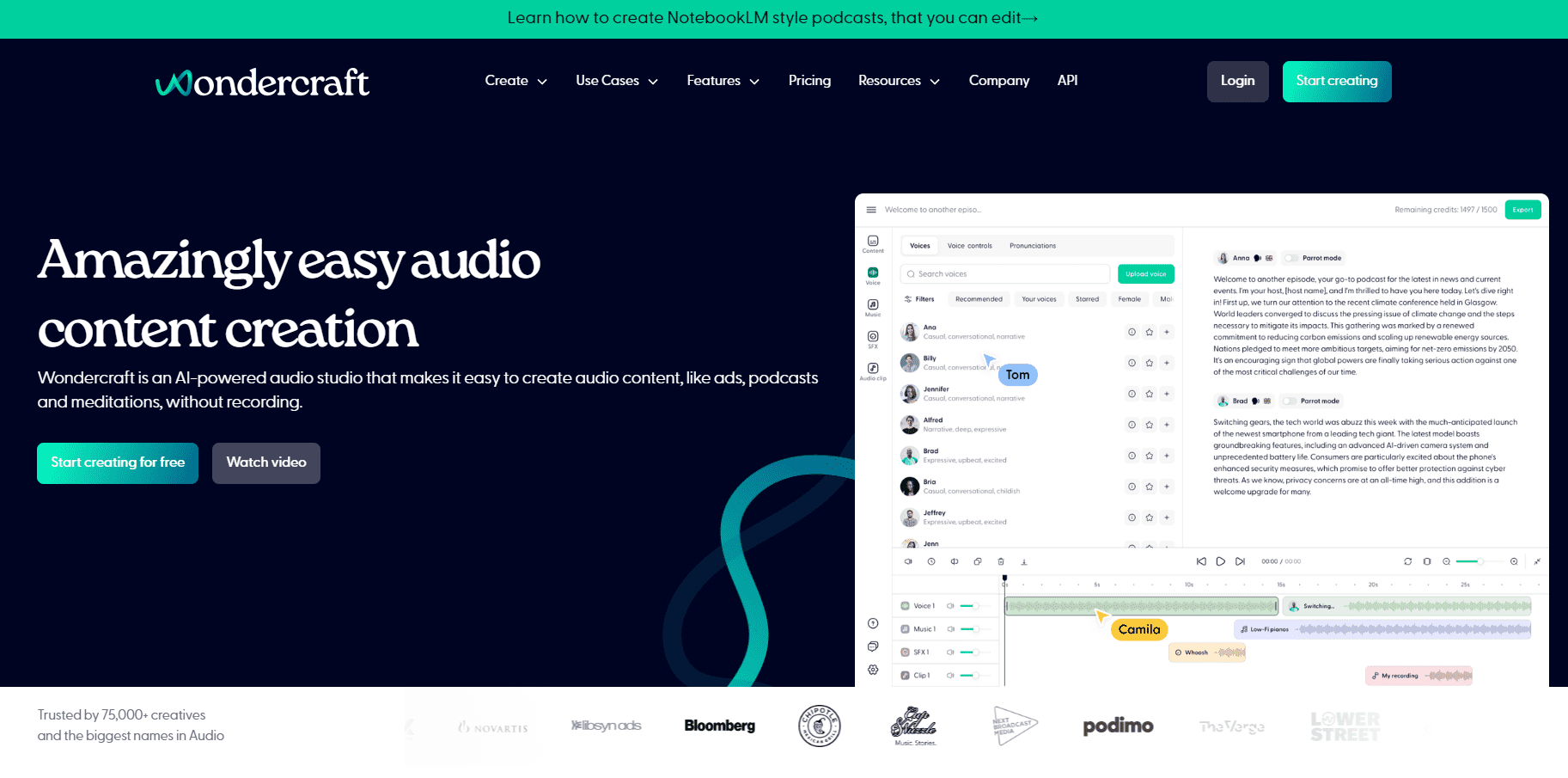Screen dimensions: 1568x778
Task: Open the chat feedback icon
Action: [x=873, y=646]
